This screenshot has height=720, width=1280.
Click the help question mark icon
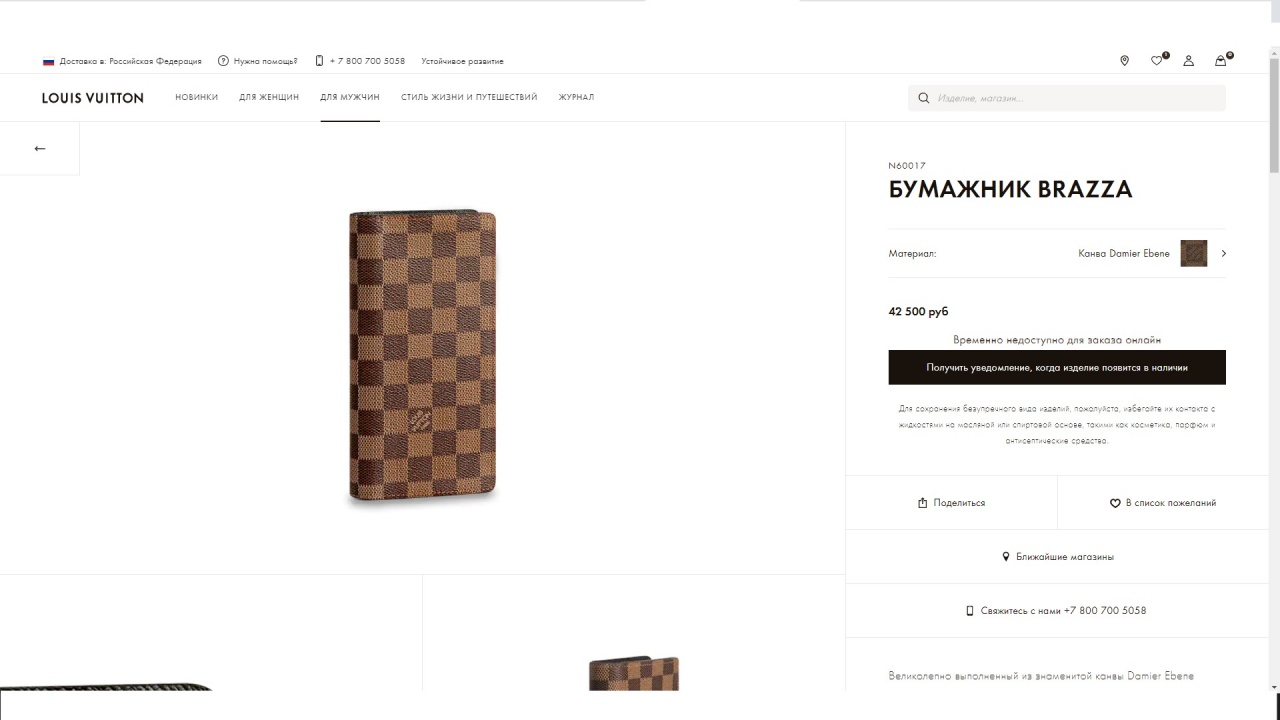[223, 61]
